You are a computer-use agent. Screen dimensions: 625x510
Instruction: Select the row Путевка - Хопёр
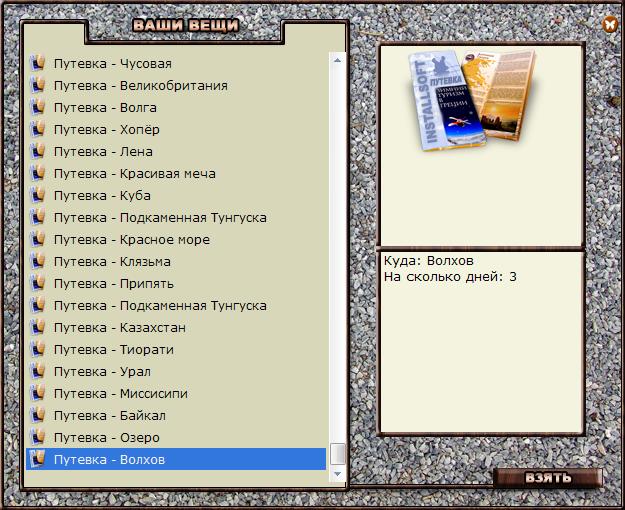point(176,130)
